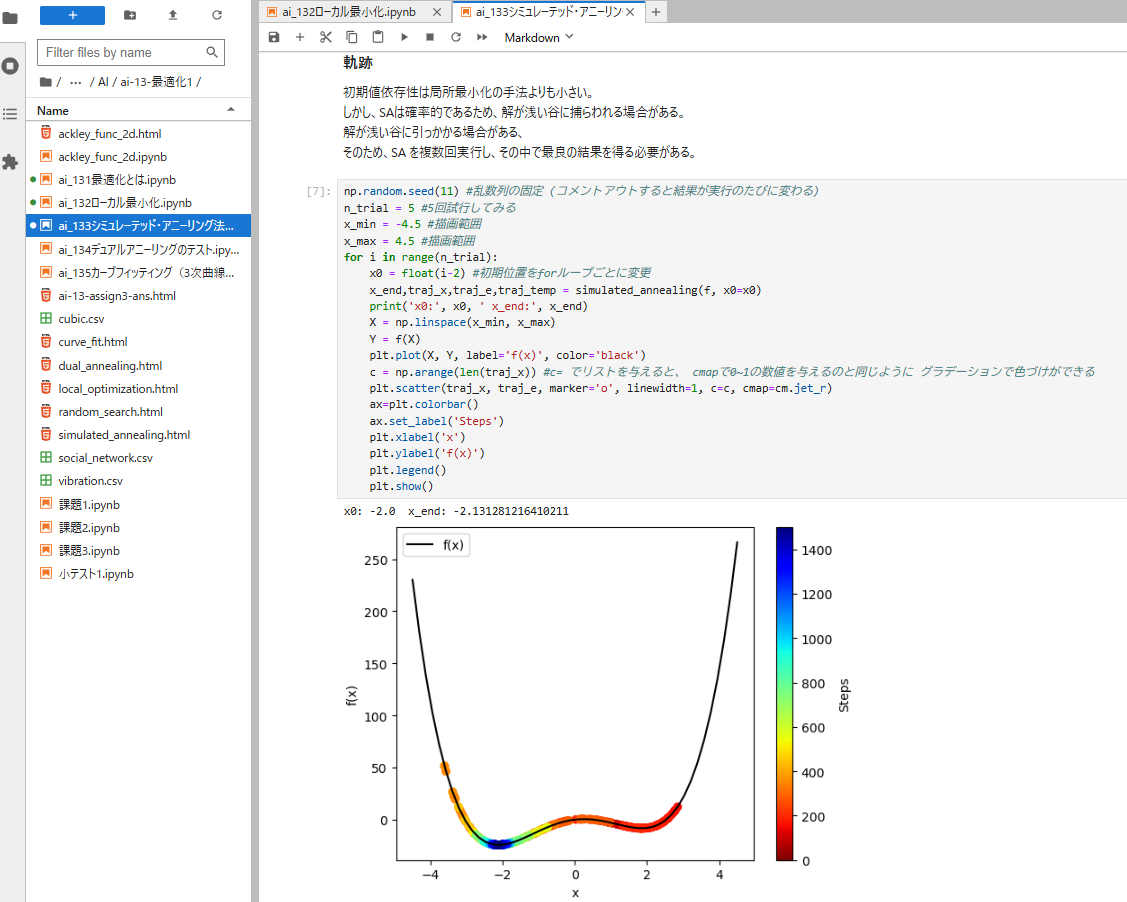Open the extension manager puzzle icon

click(10, 162)
